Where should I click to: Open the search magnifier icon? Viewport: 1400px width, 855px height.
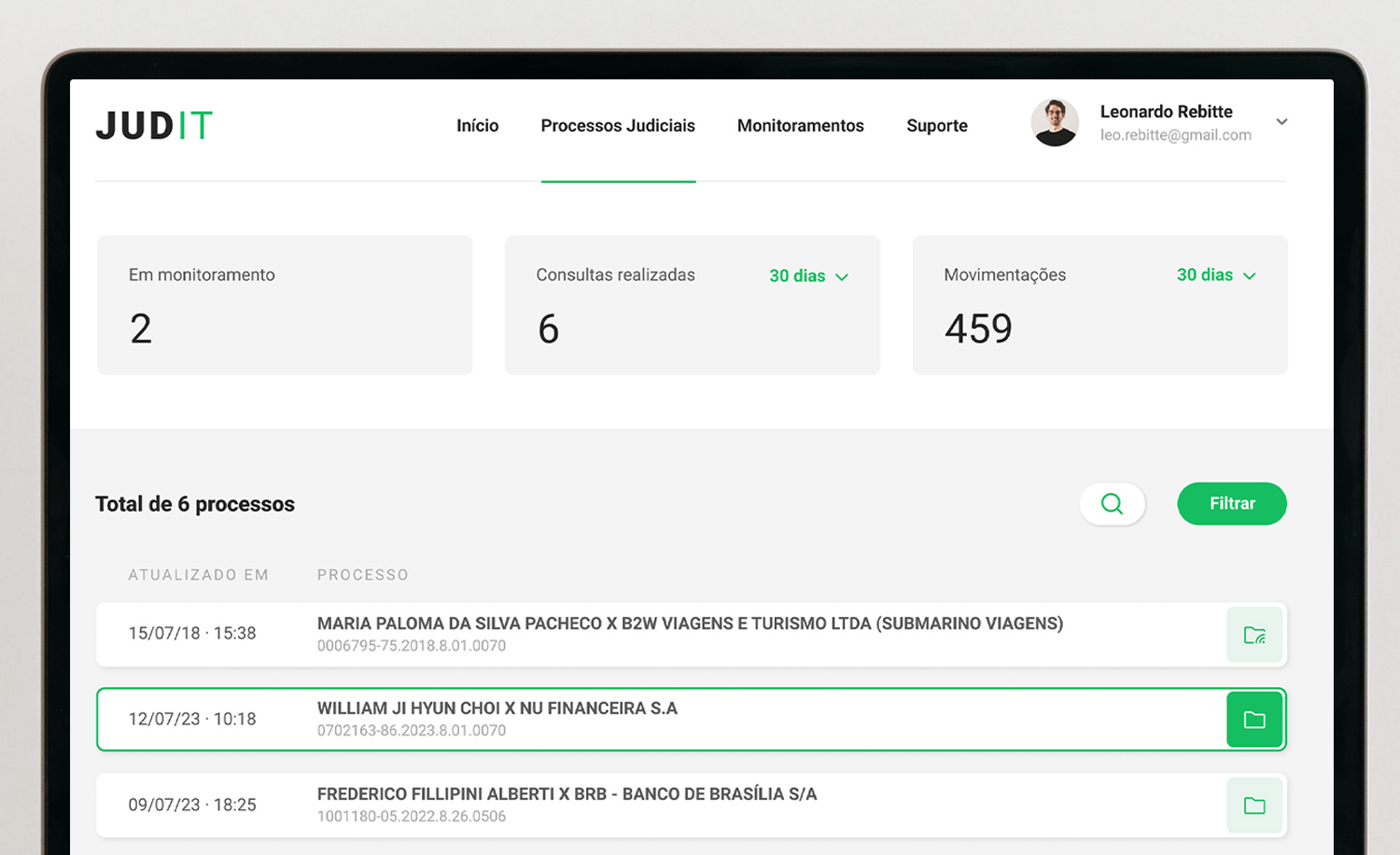1112,504
